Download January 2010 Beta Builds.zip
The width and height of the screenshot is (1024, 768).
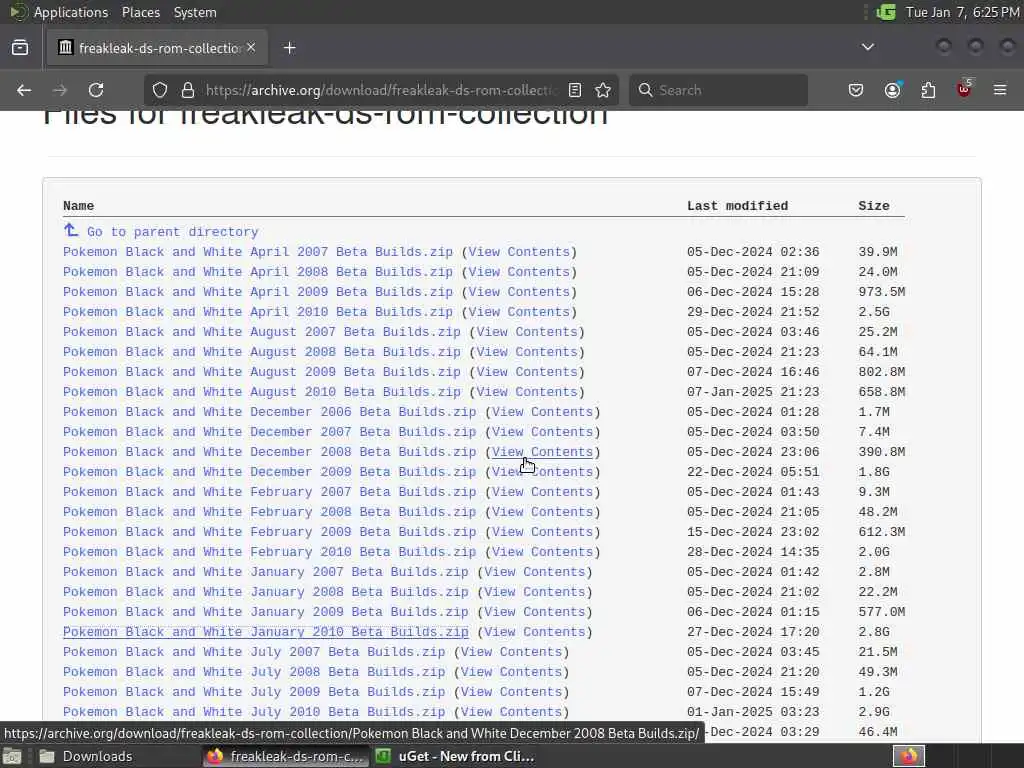[x=266, y=632]
